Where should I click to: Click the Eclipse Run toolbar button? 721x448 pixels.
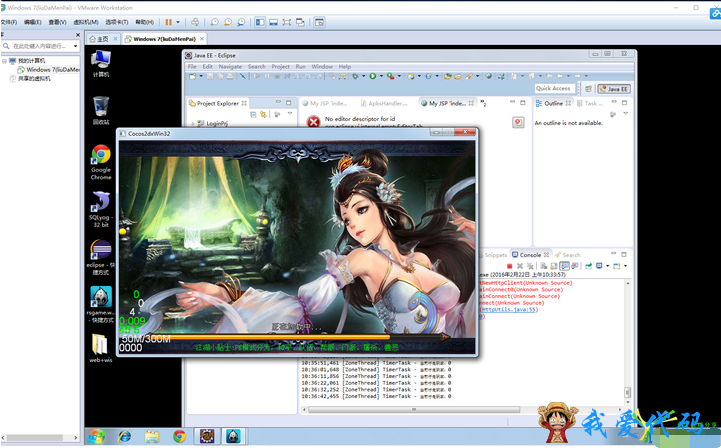click(372, 76)
